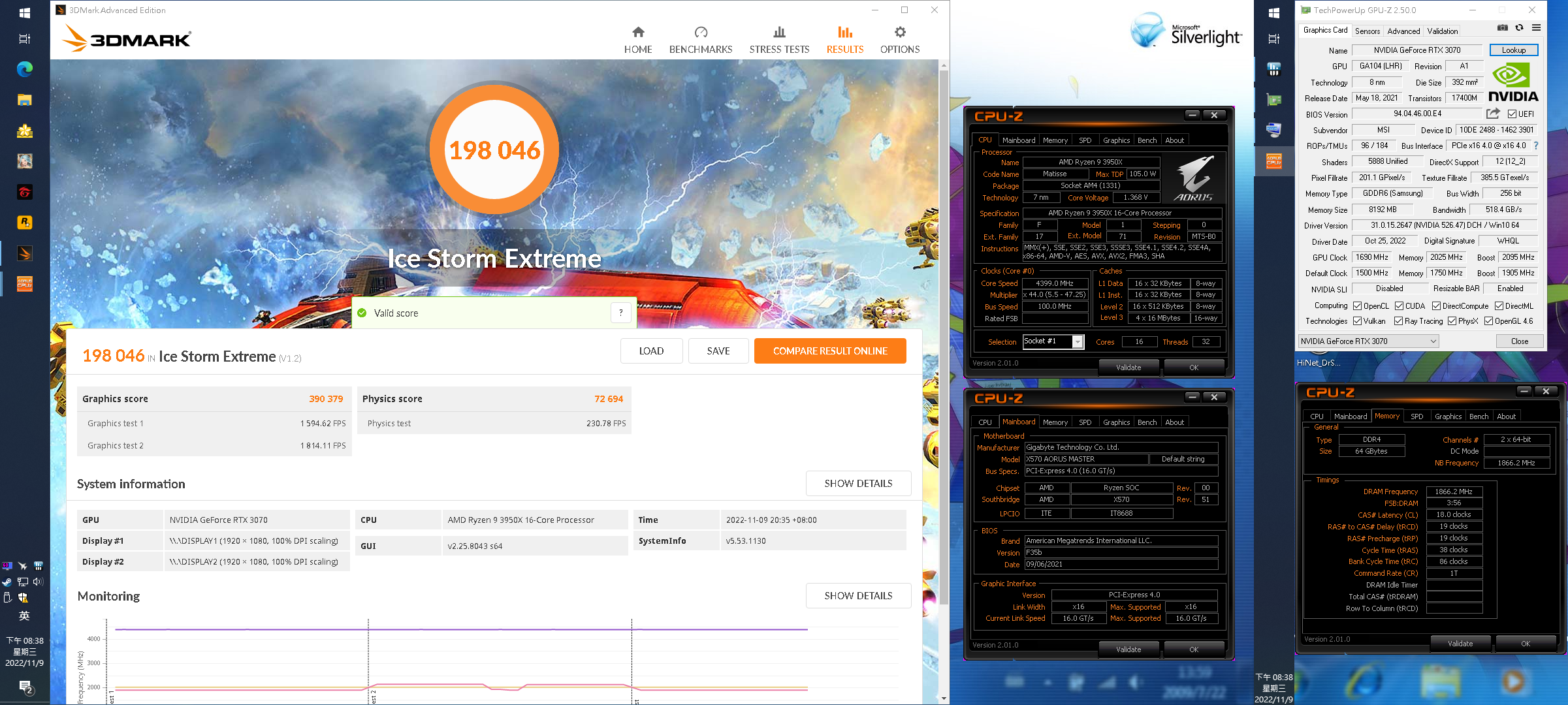The width and height of the screenshot is (1568, 705).
Task: Click the Graphics score value 390 379
Action: tap(326, 399)
